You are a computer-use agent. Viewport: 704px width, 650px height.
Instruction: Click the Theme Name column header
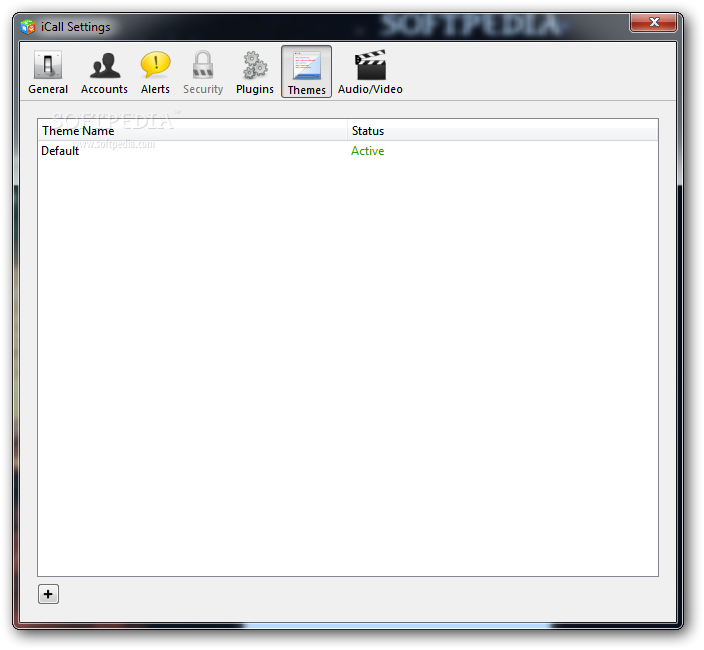[192, 131]
